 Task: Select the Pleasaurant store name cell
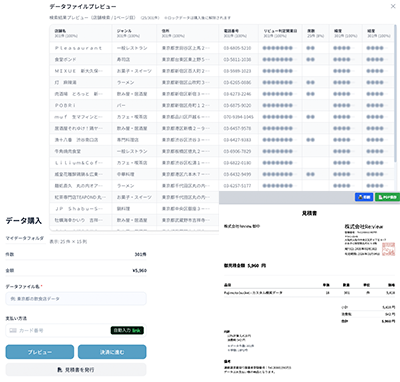point(81,48)
